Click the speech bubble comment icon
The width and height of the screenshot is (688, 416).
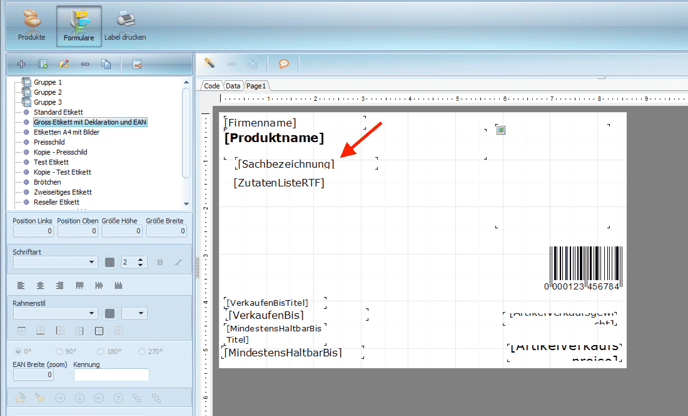pyautogui.click(x=283, y=64)
